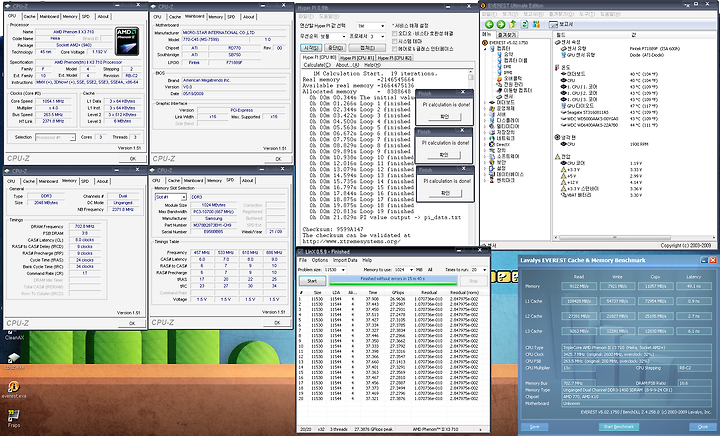Switch to Hyper PI [CPU #2] tab
The image size is (720, 436).
pos(394,58)
